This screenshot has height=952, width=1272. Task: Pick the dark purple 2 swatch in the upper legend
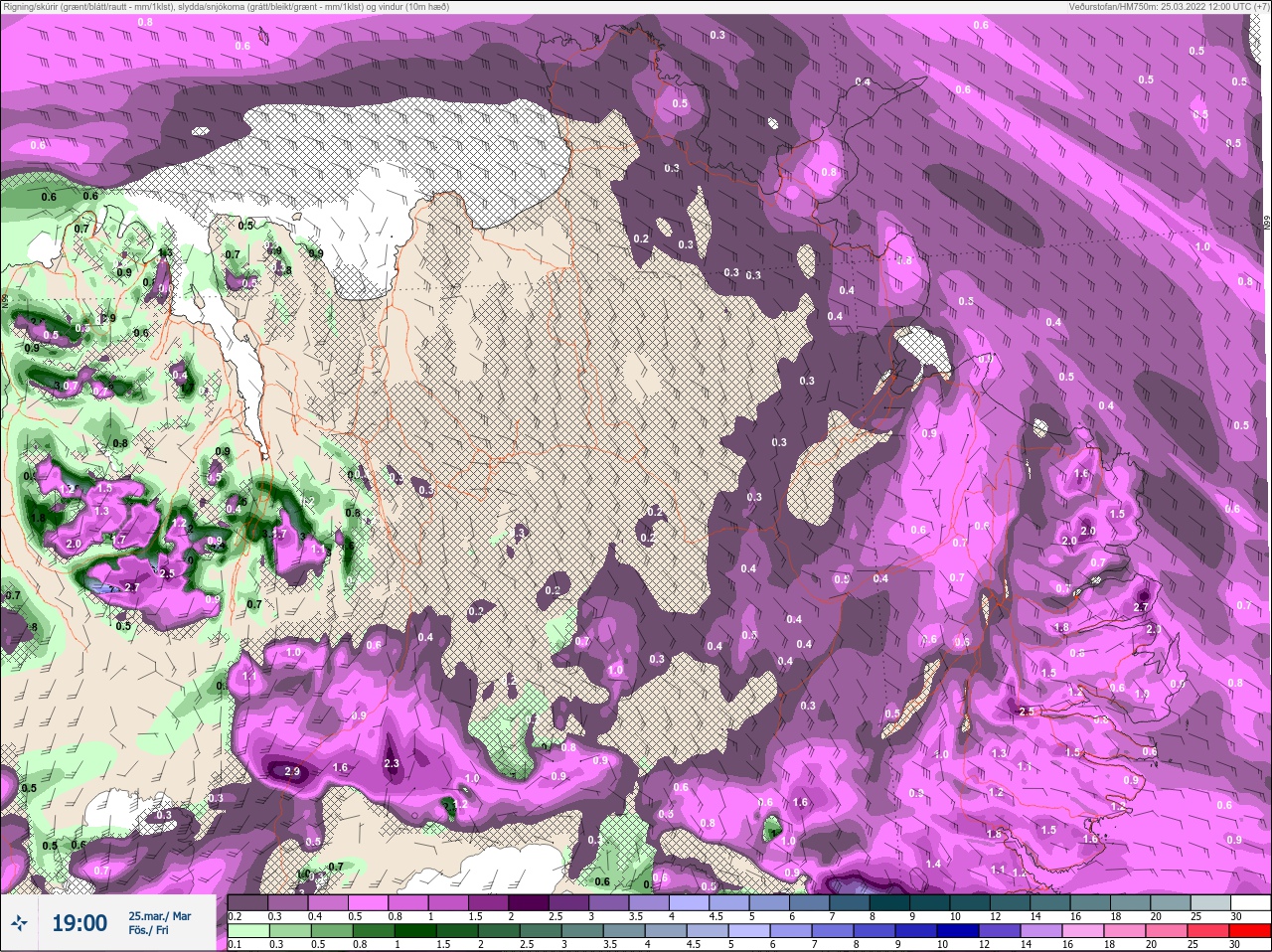[530, 903]
